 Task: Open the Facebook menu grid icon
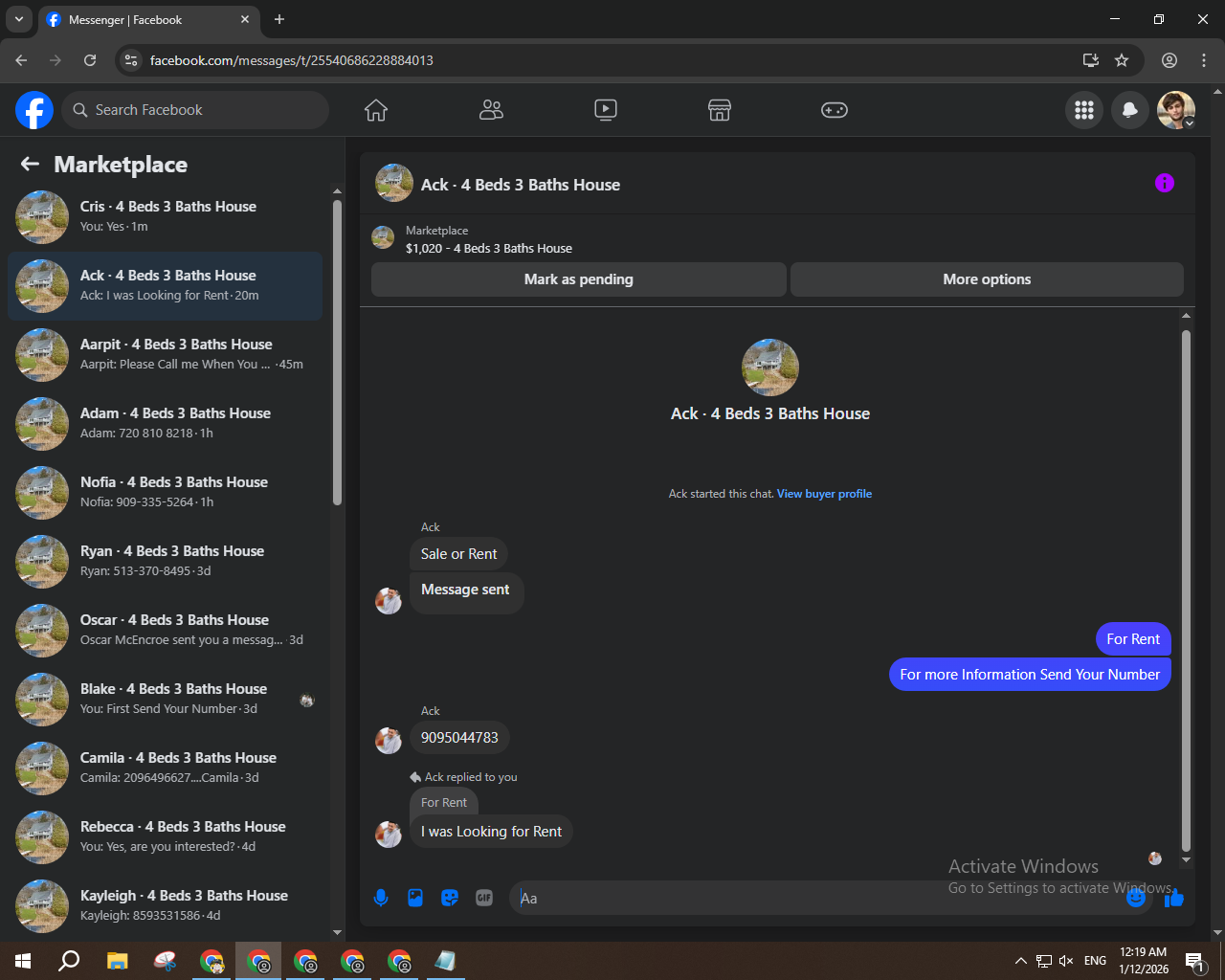[1084, 110]
